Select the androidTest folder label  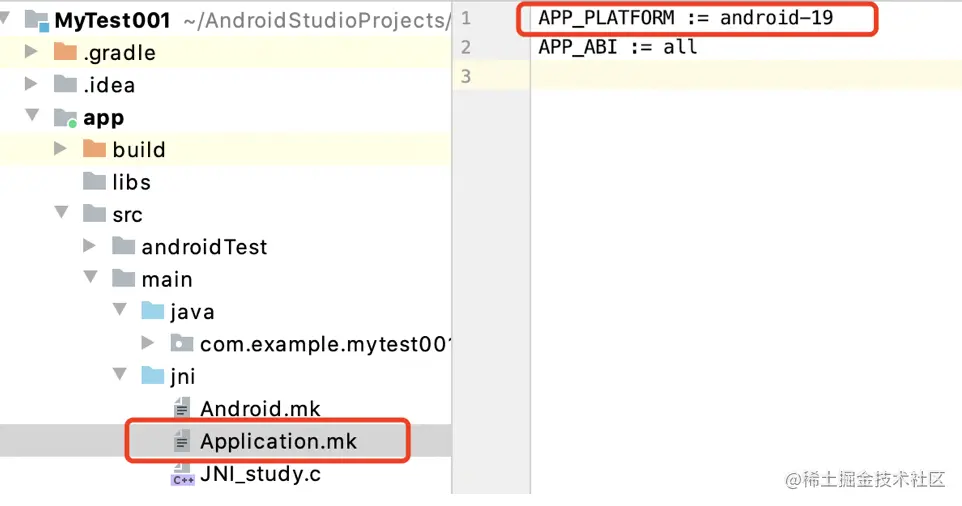click(x=204, y=247)
